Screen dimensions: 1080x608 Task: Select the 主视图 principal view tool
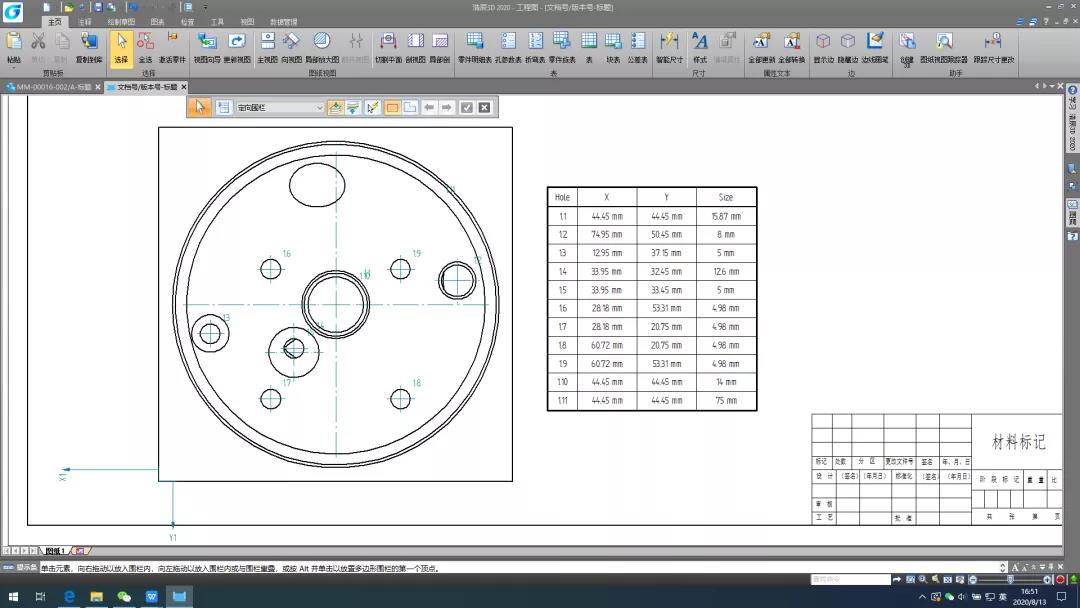[267, 48]
